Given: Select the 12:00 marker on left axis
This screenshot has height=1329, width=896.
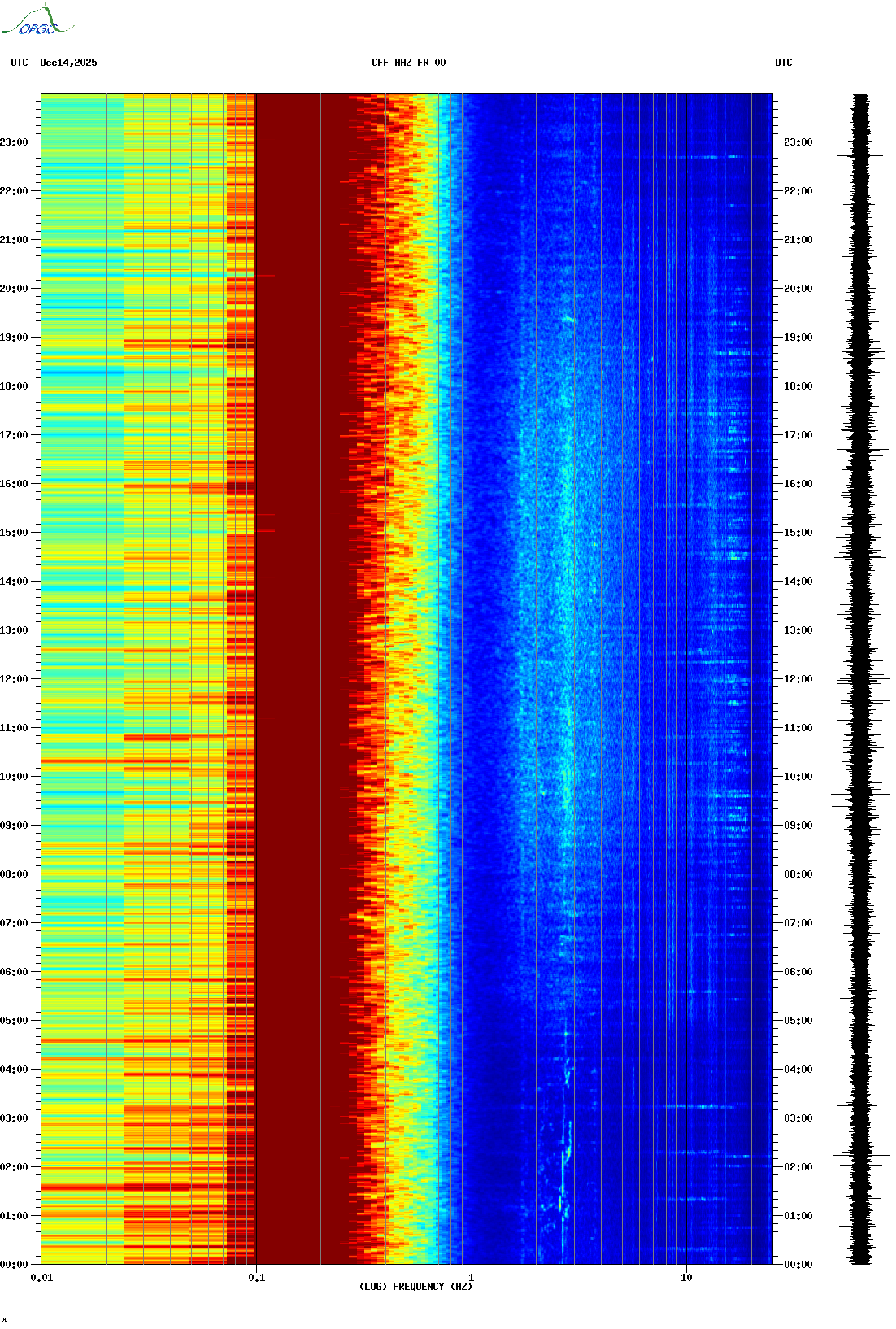Looking at the screenshot, I should click(x=15, y=679).
